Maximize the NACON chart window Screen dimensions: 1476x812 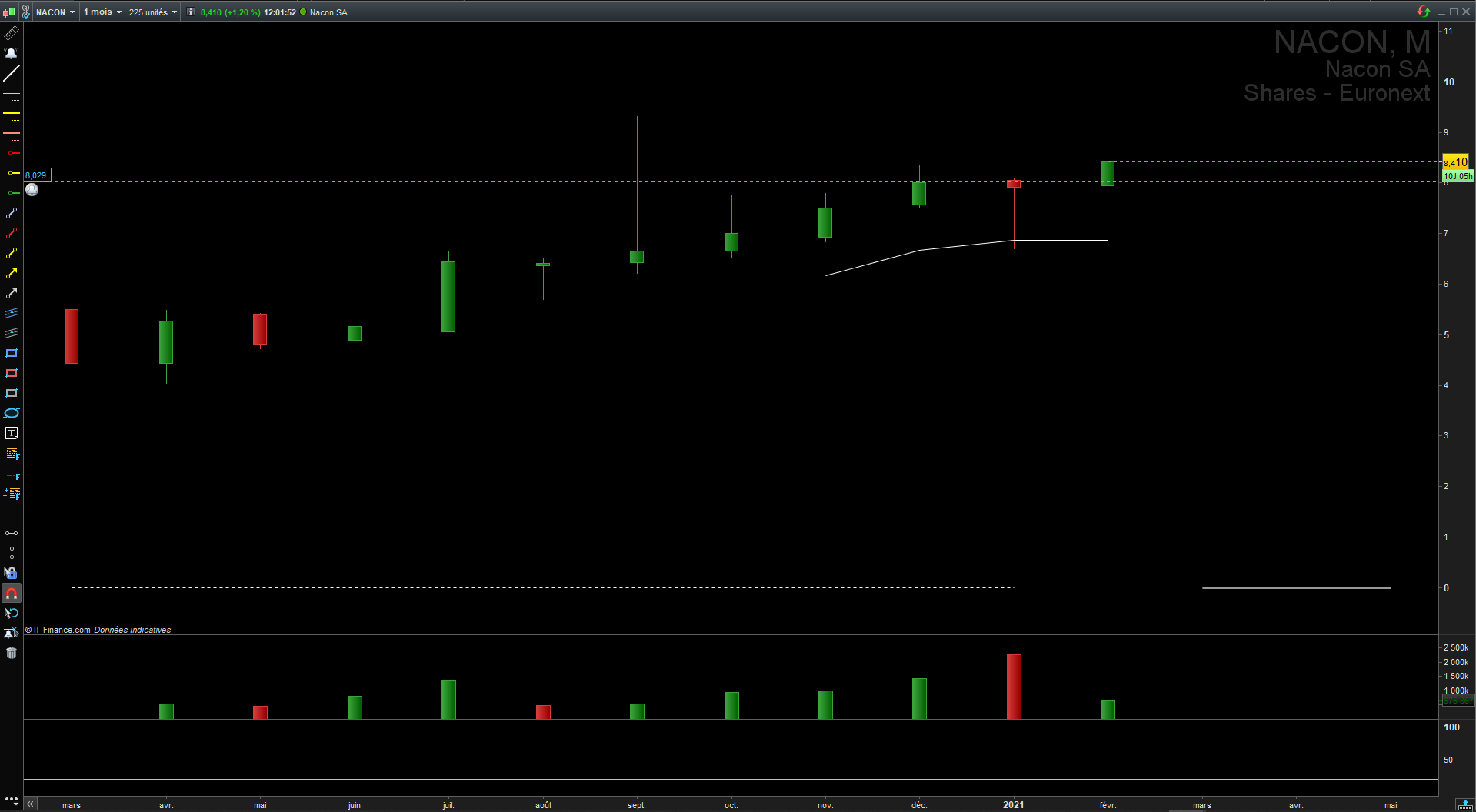pyautogui.click(x=1454, y=12)
